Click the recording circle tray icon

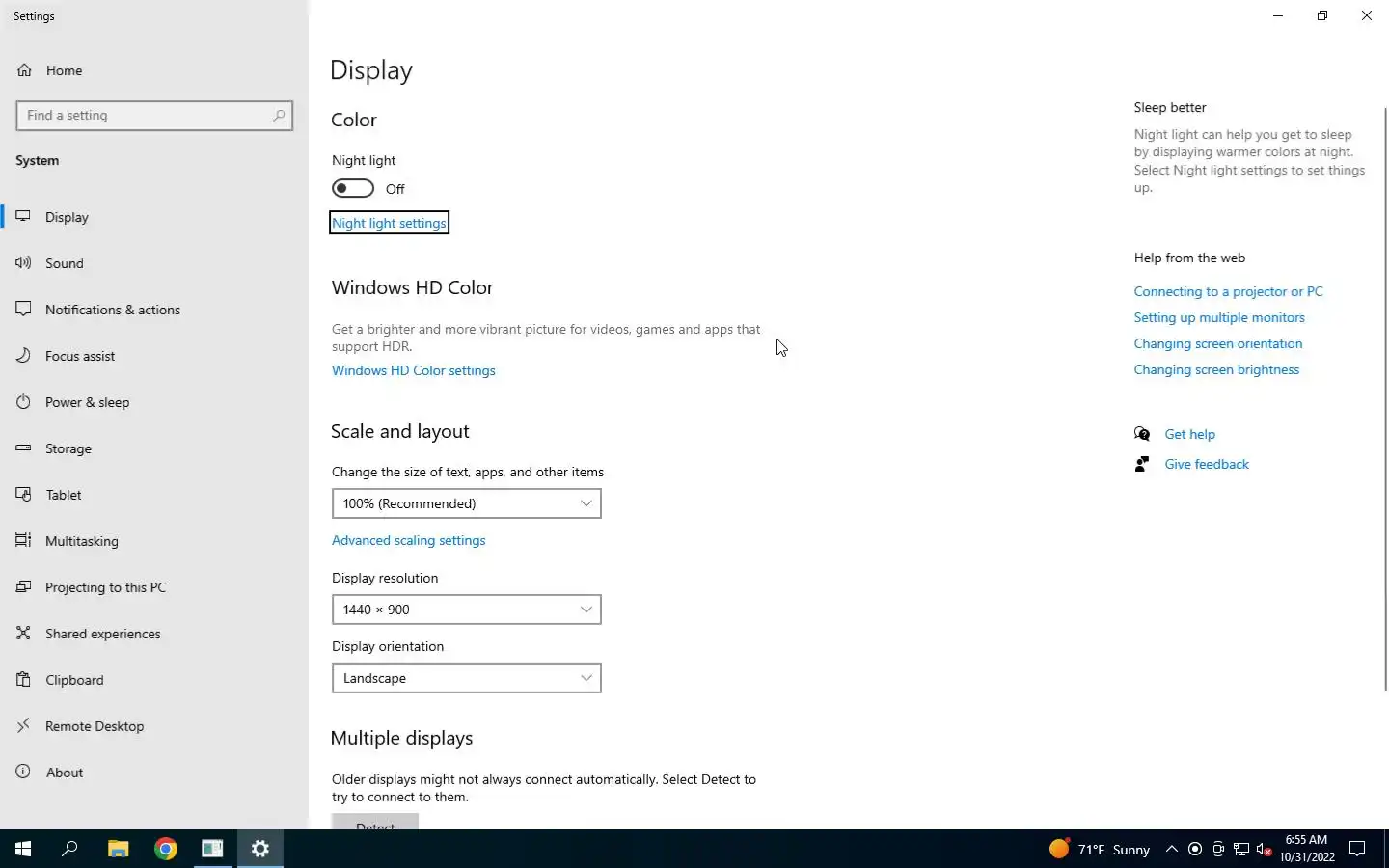(1195, 849)
